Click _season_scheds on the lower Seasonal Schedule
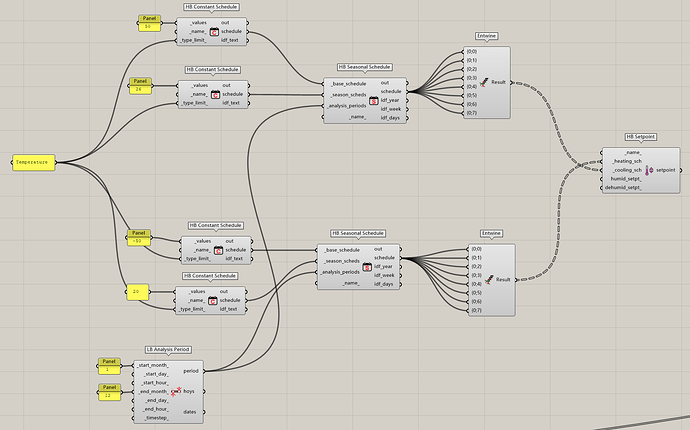Viewport: 690px width, 430px height. pyautogui.click(x=341, y=261)
